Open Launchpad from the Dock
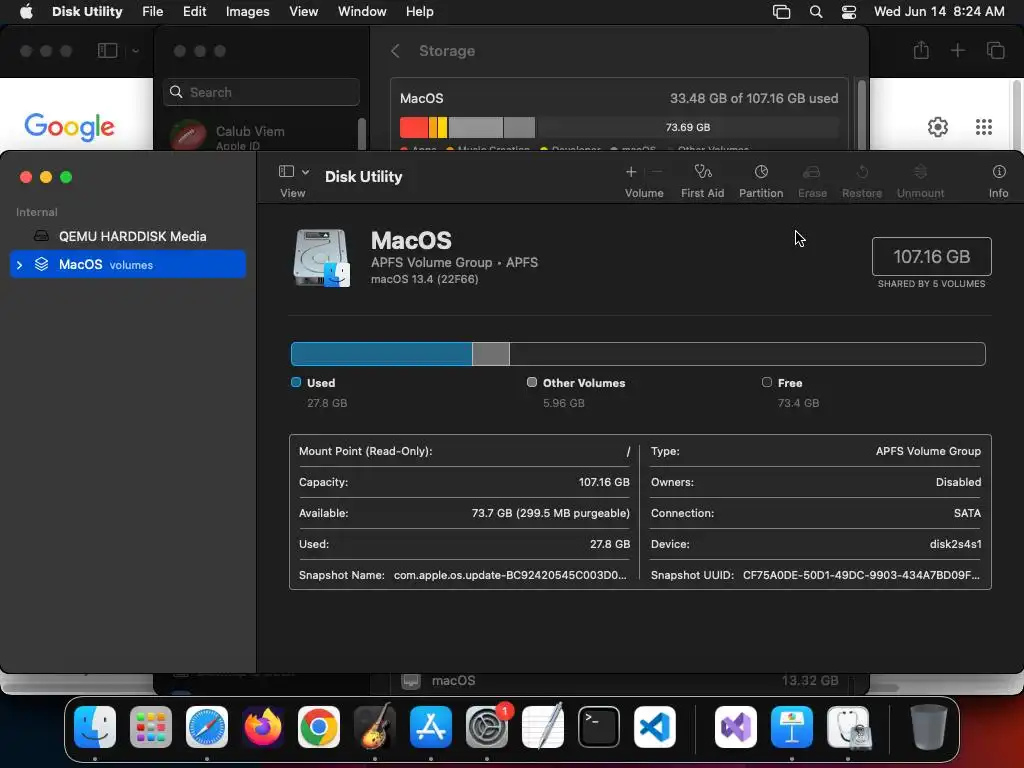This screenshot has width=1024, height=768. click(x=151, y=727)
